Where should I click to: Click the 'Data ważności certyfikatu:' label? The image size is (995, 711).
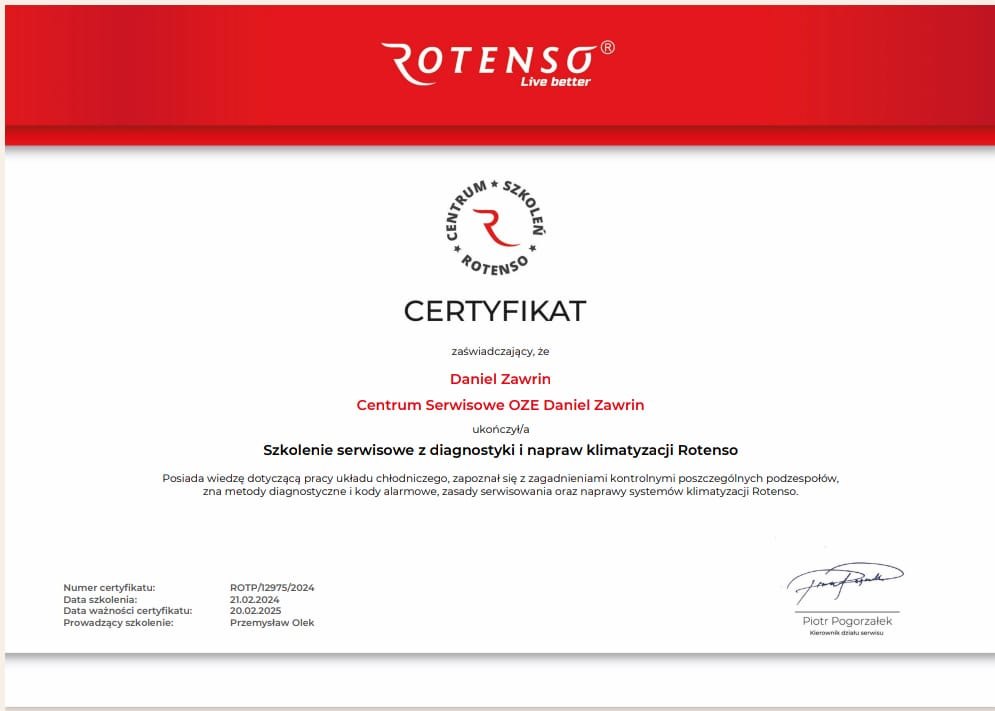128,611
